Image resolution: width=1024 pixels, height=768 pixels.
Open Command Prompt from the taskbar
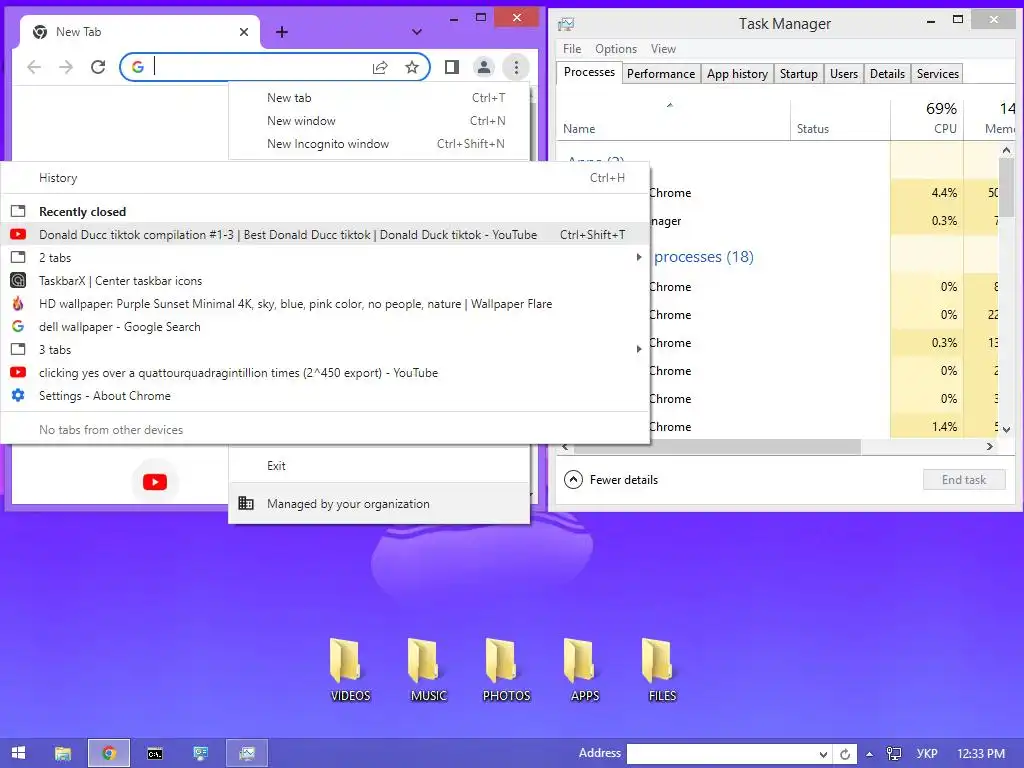pyautogui.click(x=155, y=754)
